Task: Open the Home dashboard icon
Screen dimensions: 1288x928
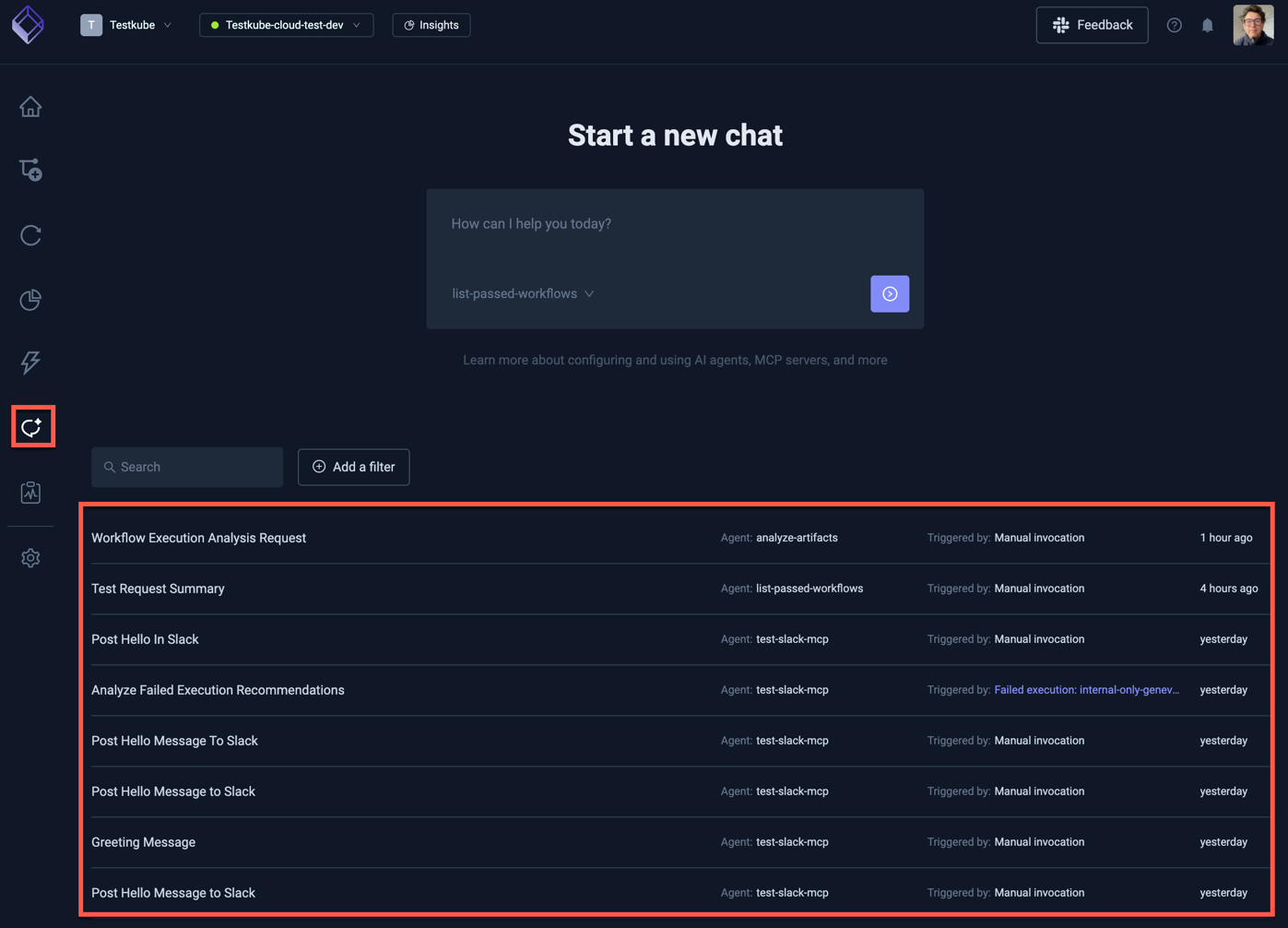Action: (30, 107)
